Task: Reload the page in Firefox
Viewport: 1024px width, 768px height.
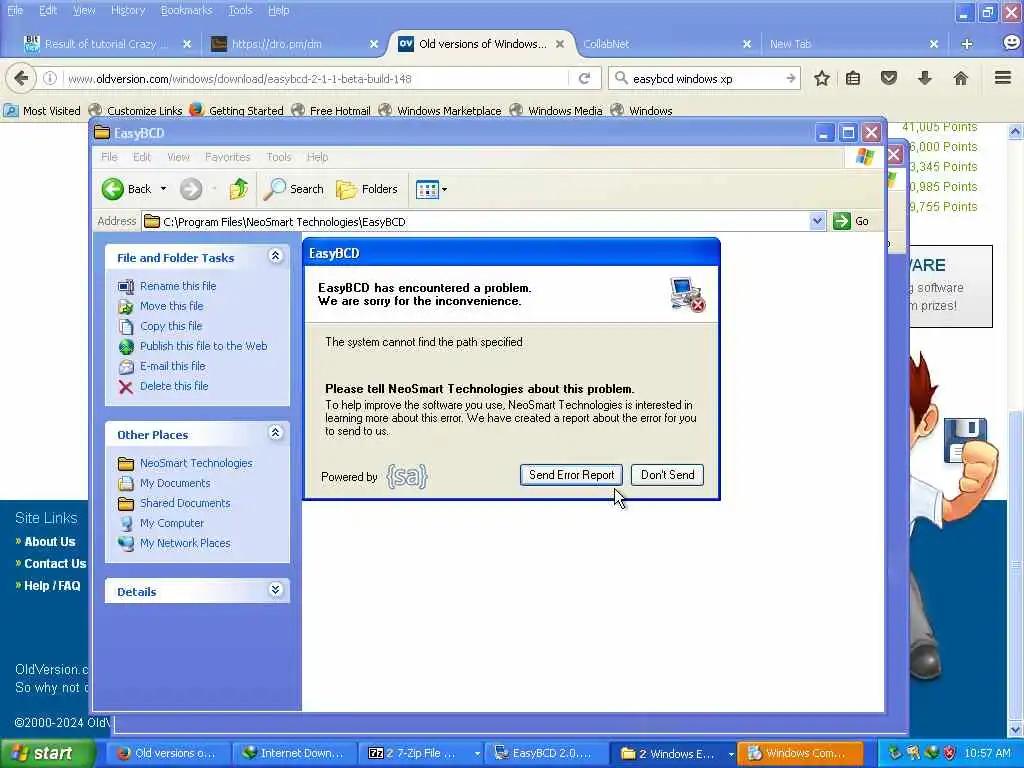Action: coord(584,79)
